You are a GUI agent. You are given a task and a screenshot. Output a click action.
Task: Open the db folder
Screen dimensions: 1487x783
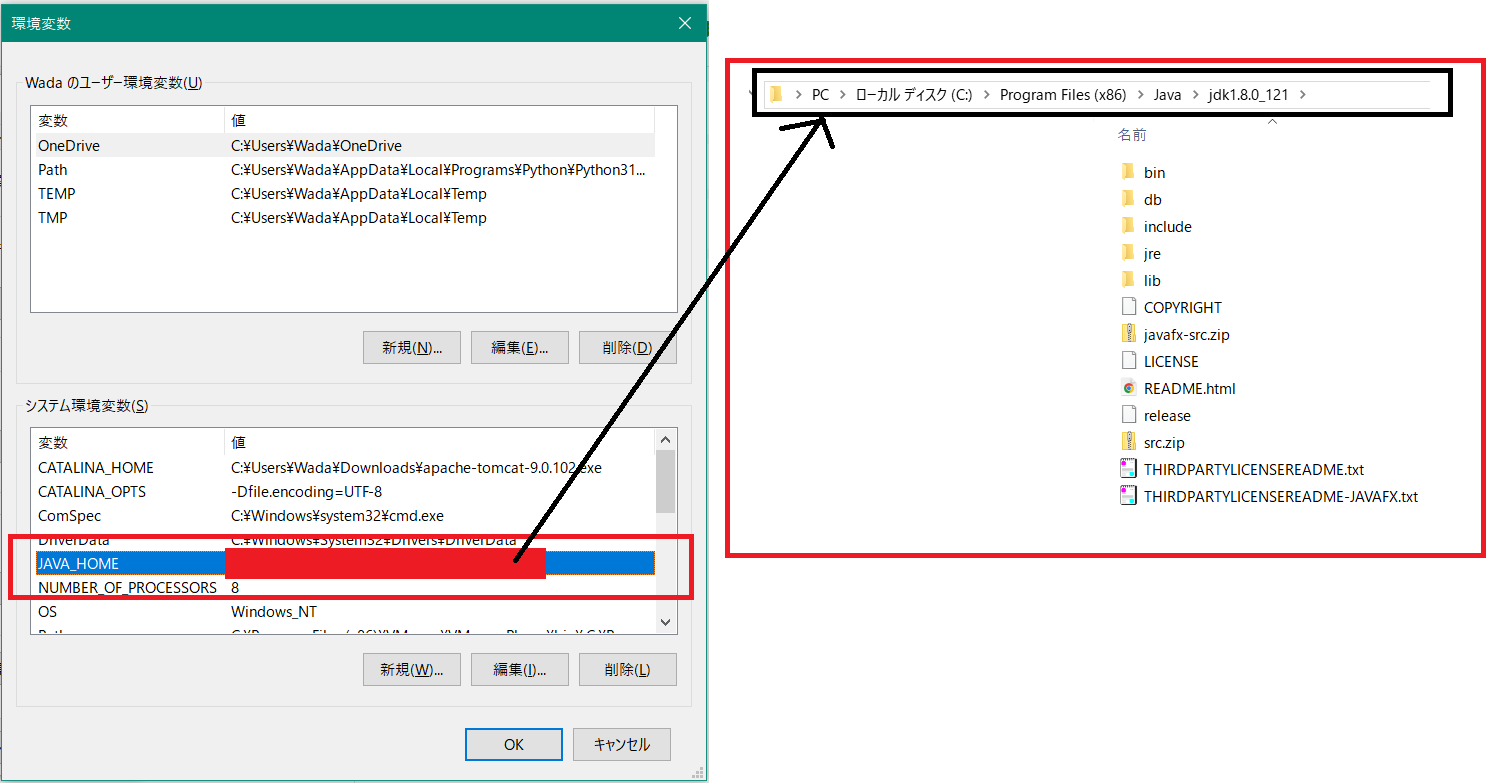point(1152,199)
